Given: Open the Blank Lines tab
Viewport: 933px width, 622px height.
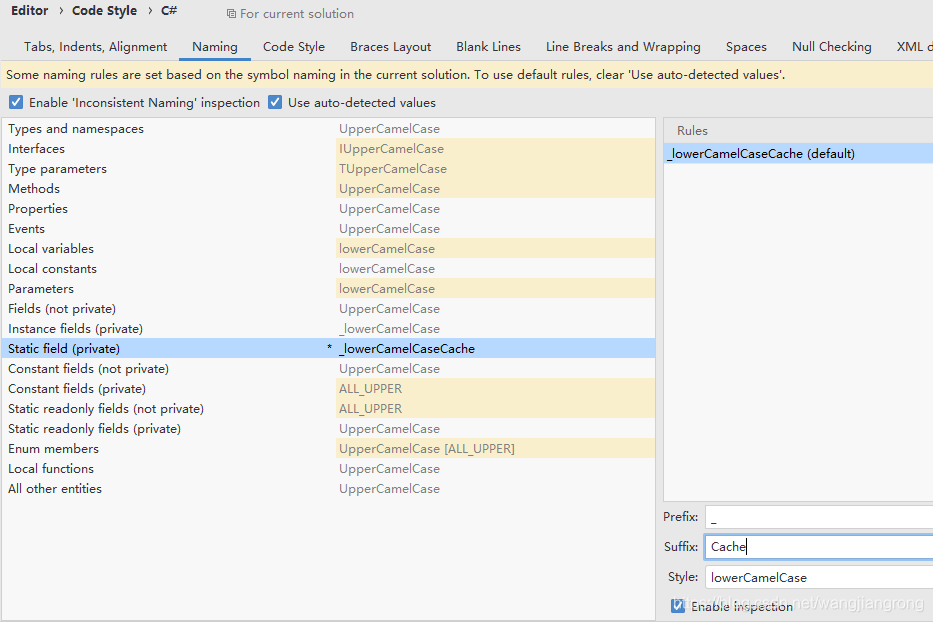Looking at the screenshot, I should pyautogui.click(x=489, y=47).
